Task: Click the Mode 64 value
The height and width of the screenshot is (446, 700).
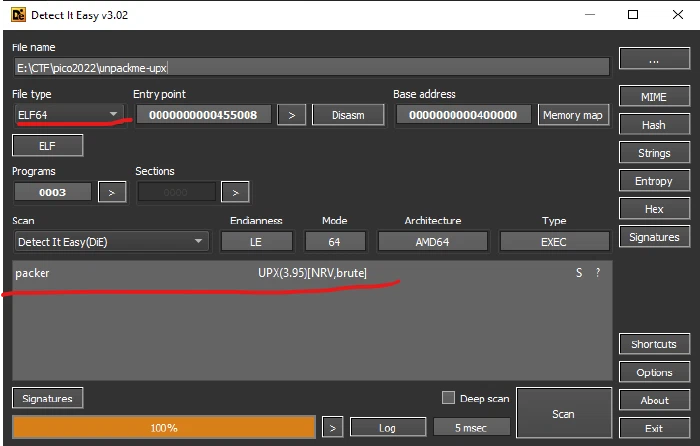Action: click(334, 242)
